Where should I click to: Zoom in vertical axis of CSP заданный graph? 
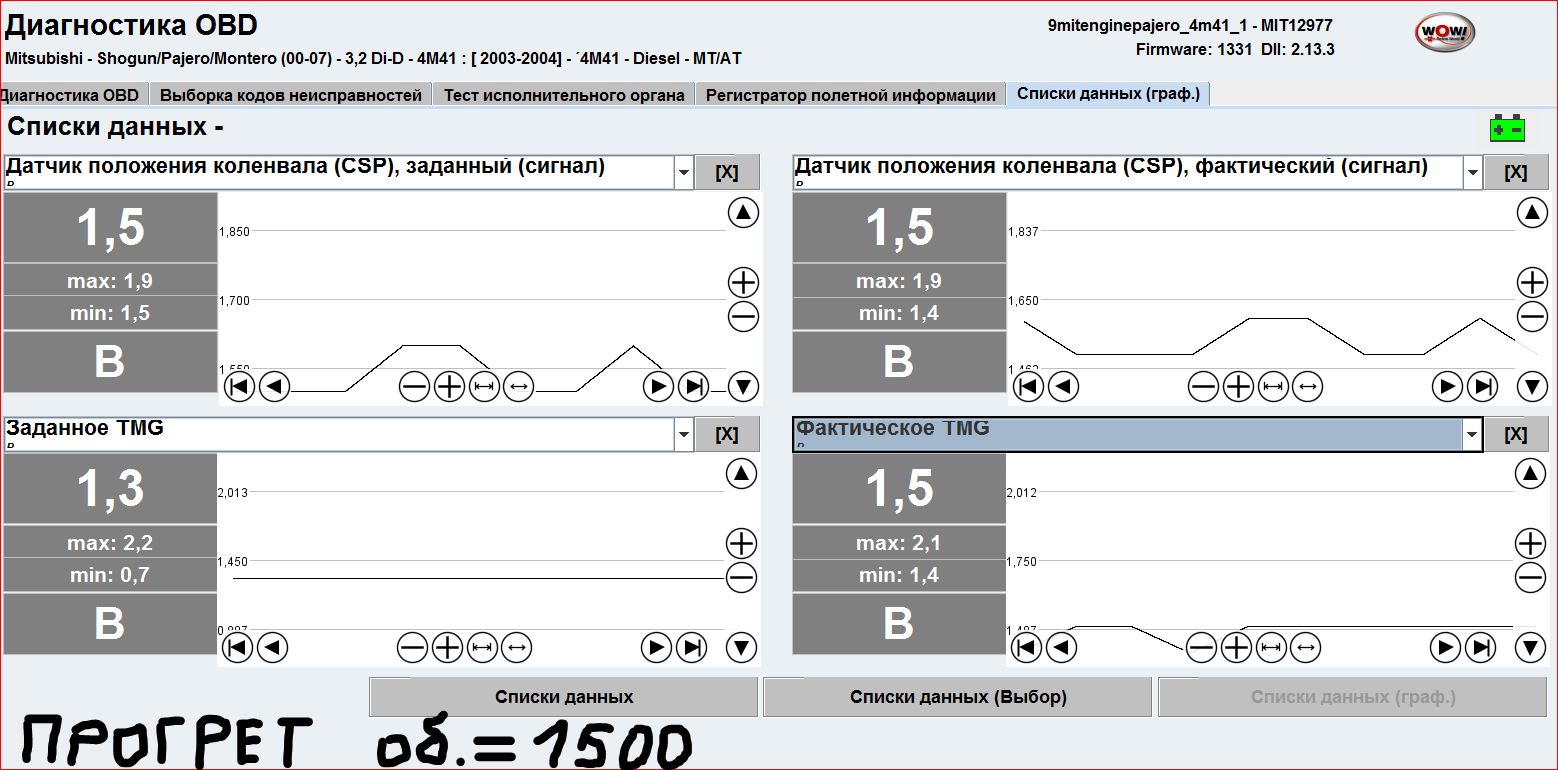[x=743, y=282]
